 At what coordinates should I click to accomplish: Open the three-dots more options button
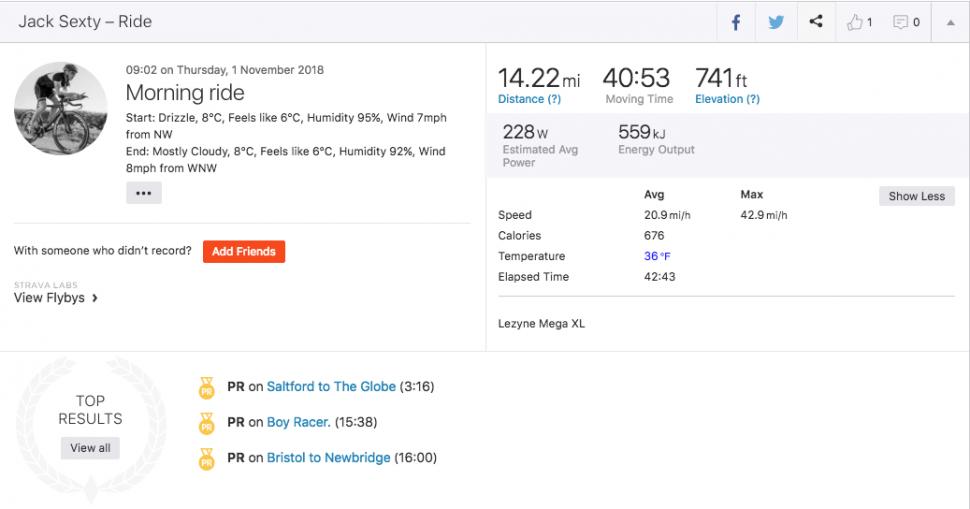pos(144,193)
